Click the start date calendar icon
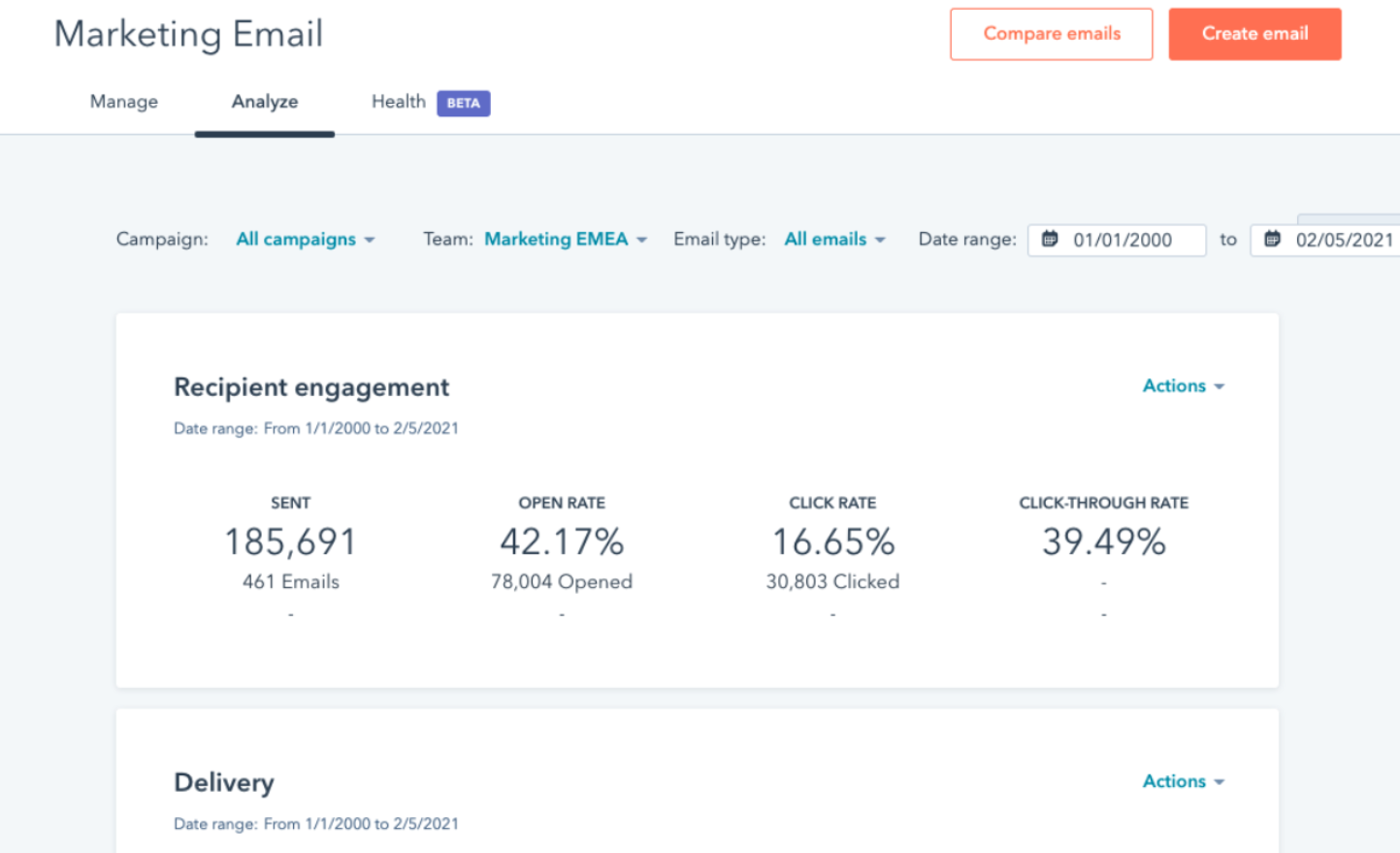This screenshot has width=1400, height=853. point(1051,240)
